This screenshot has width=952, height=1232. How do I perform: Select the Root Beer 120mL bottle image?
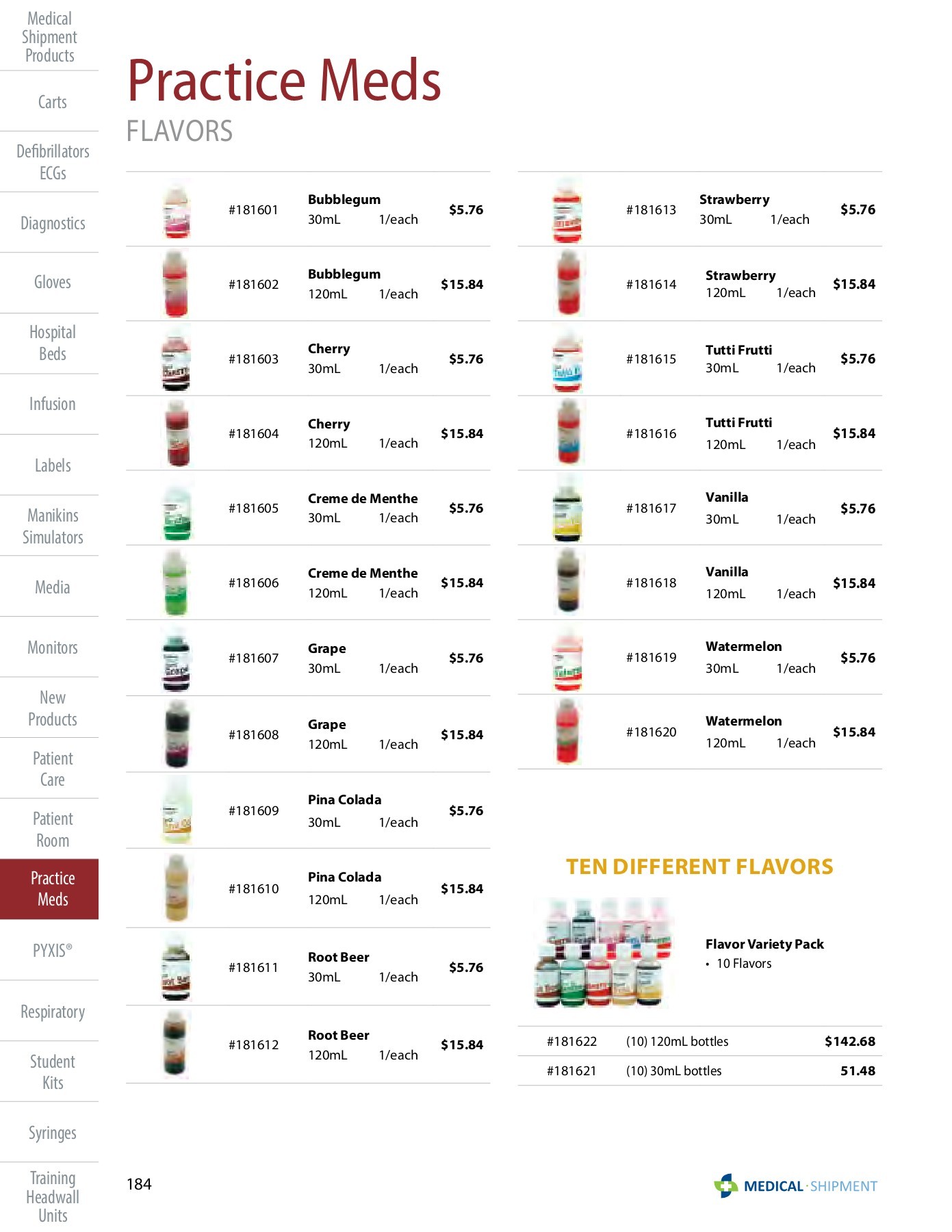click(x=176, y=1044)
